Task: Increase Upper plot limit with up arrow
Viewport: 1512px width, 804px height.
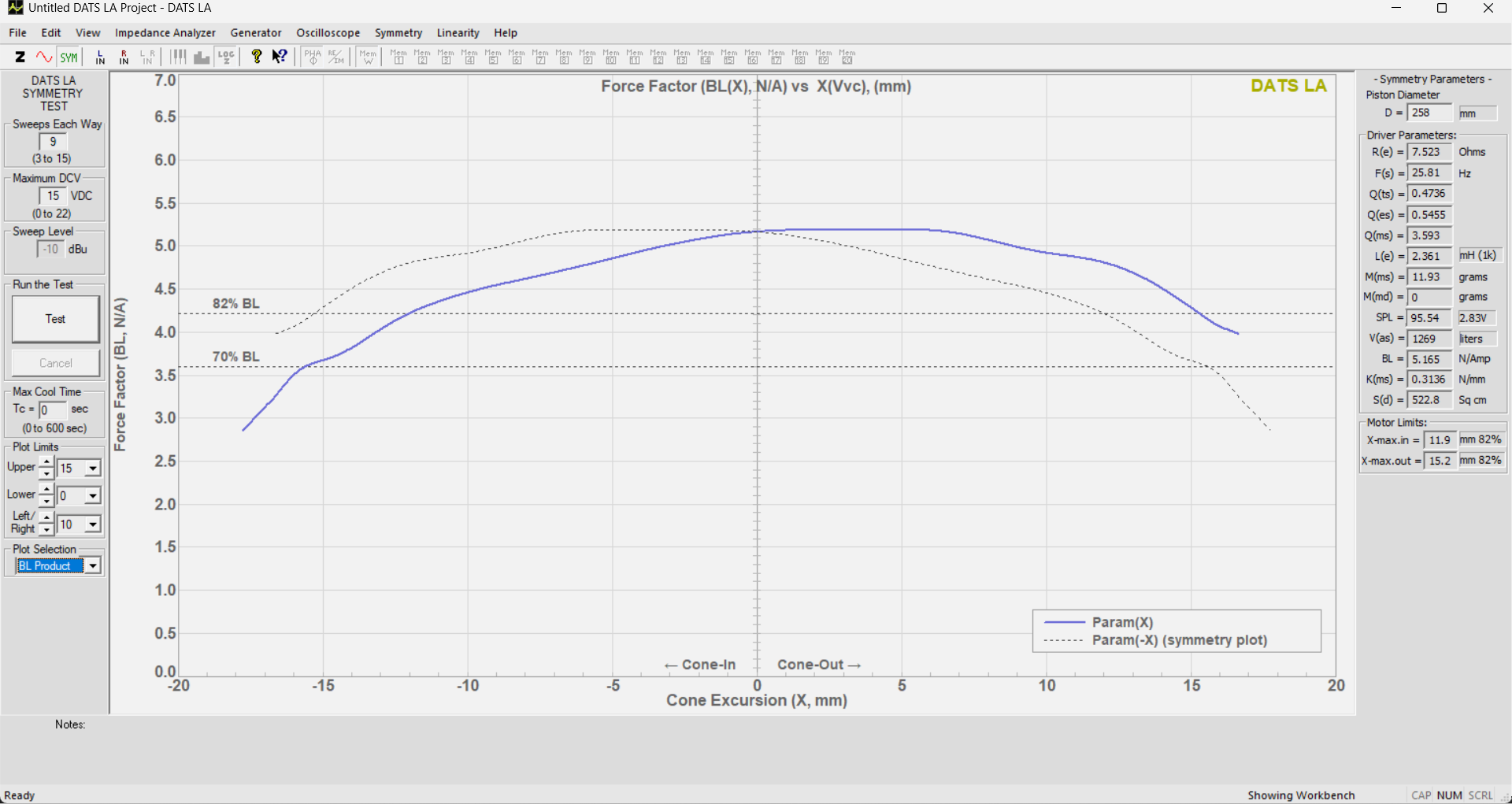Action: pyautogui.click(x=46, y=462)
